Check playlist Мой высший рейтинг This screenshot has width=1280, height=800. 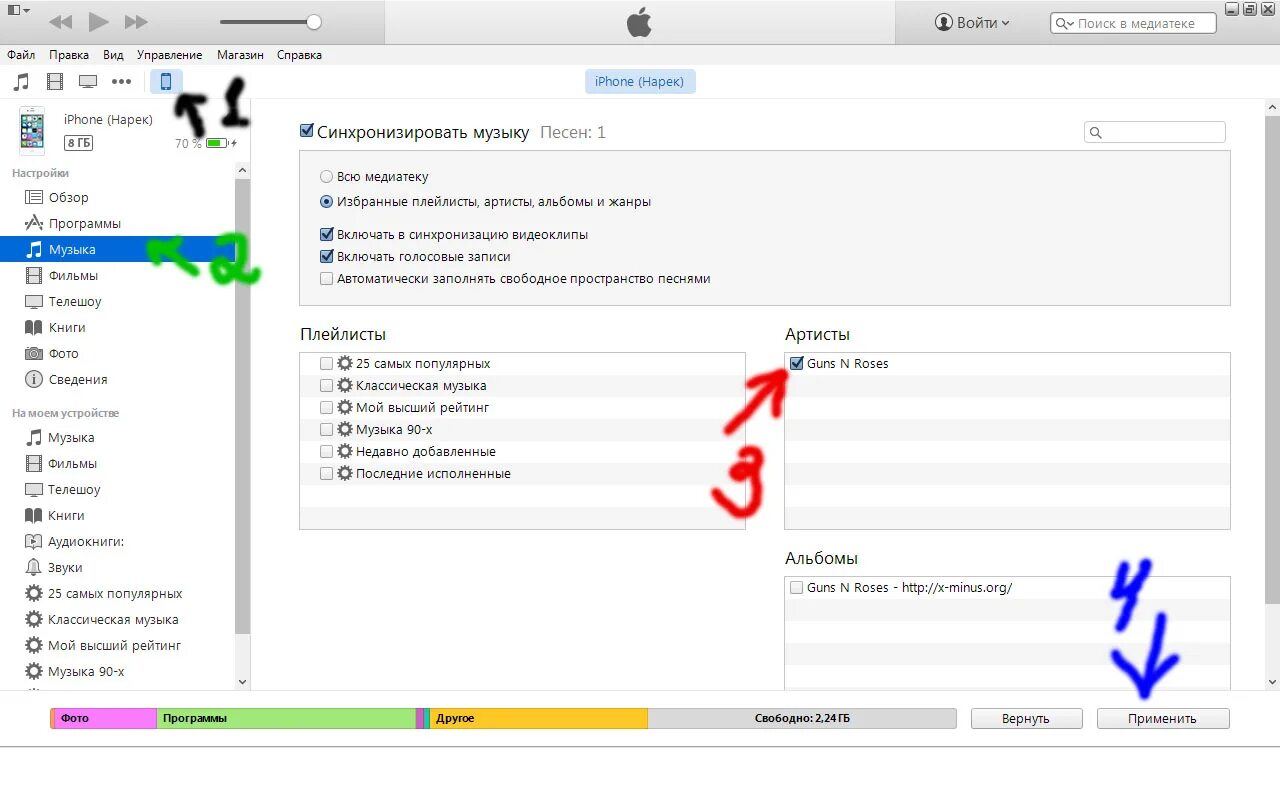point(326,407)
